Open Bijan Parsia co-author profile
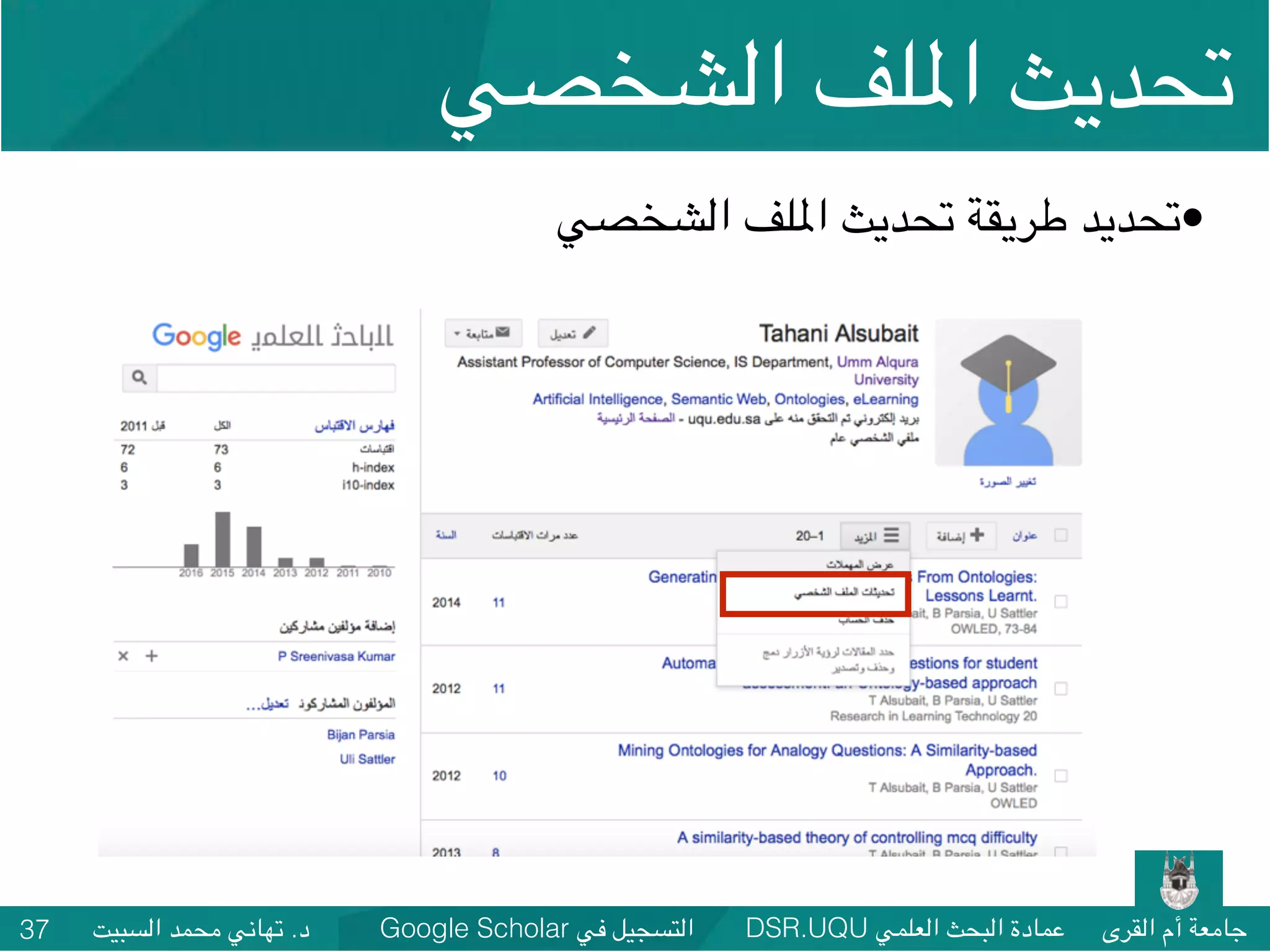1270x952 pixels. pyautogui.click(x=361, y=734)
